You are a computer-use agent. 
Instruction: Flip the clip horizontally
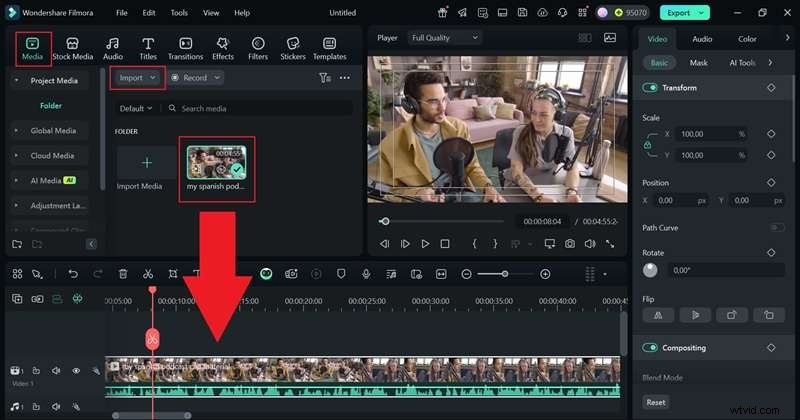(657, 314)
